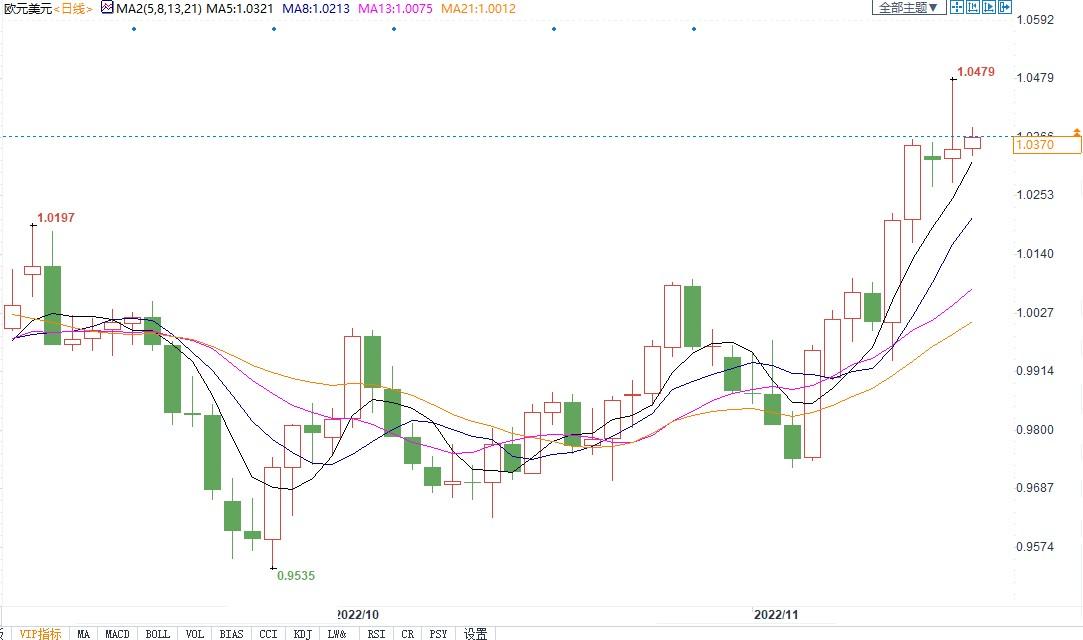The image size is (1083, 640).
Task: Click the MA2 indicator chart icon
Action: pyautogui.click(x=107, y=8)
